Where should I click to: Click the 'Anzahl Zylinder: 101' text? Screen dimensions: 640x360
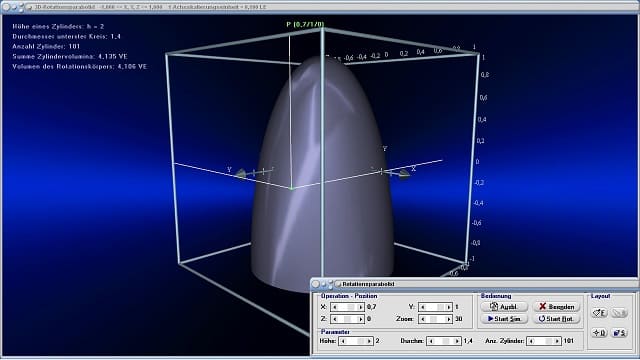point(46,47)
